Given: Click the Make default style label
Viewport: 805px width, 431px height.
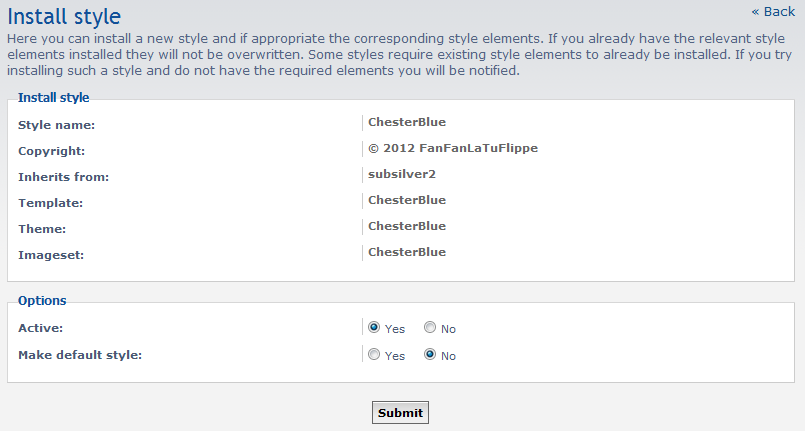Looking at the screenshot, I should pyautogui.click(x=80, y=355).
